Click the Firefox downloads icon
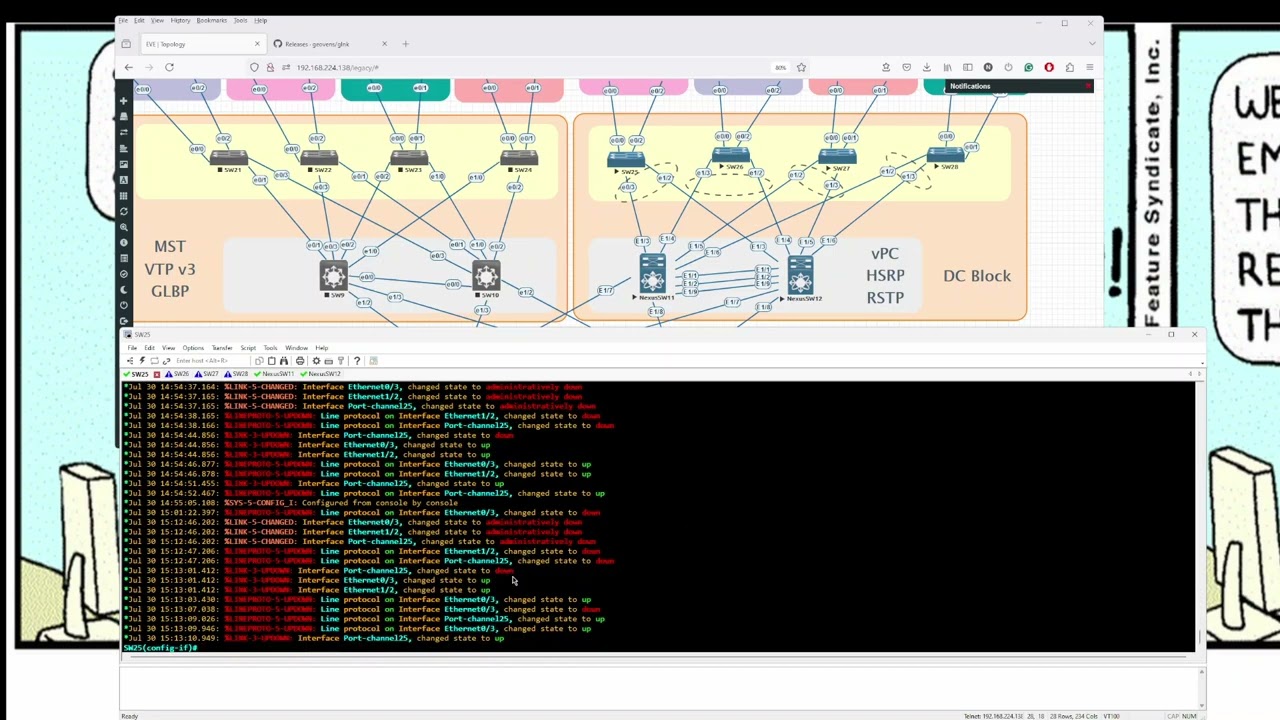Screen dimensions: 1280x720 (926, 67)
